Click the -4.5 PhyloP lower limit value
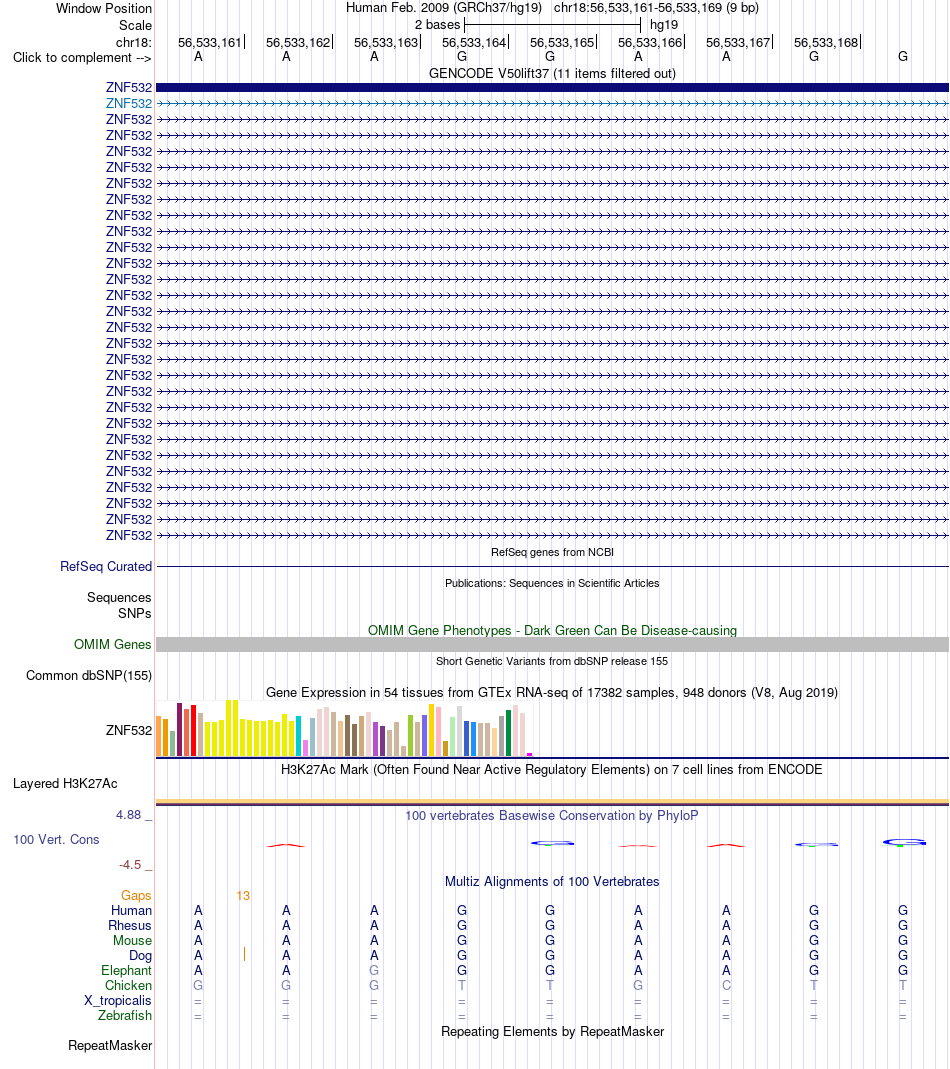The width and height of the screenshot is (950, 1069). (130, 865)
